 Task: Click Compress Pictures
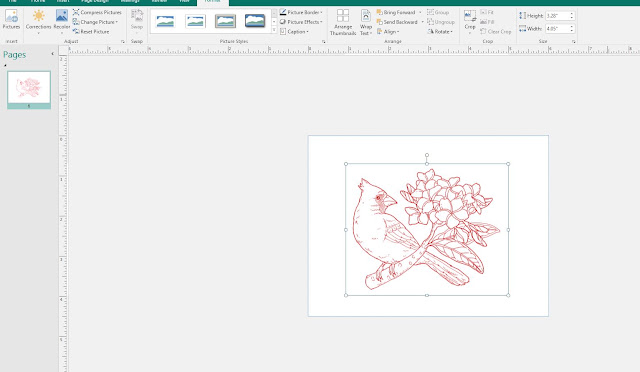click(97, 12)
